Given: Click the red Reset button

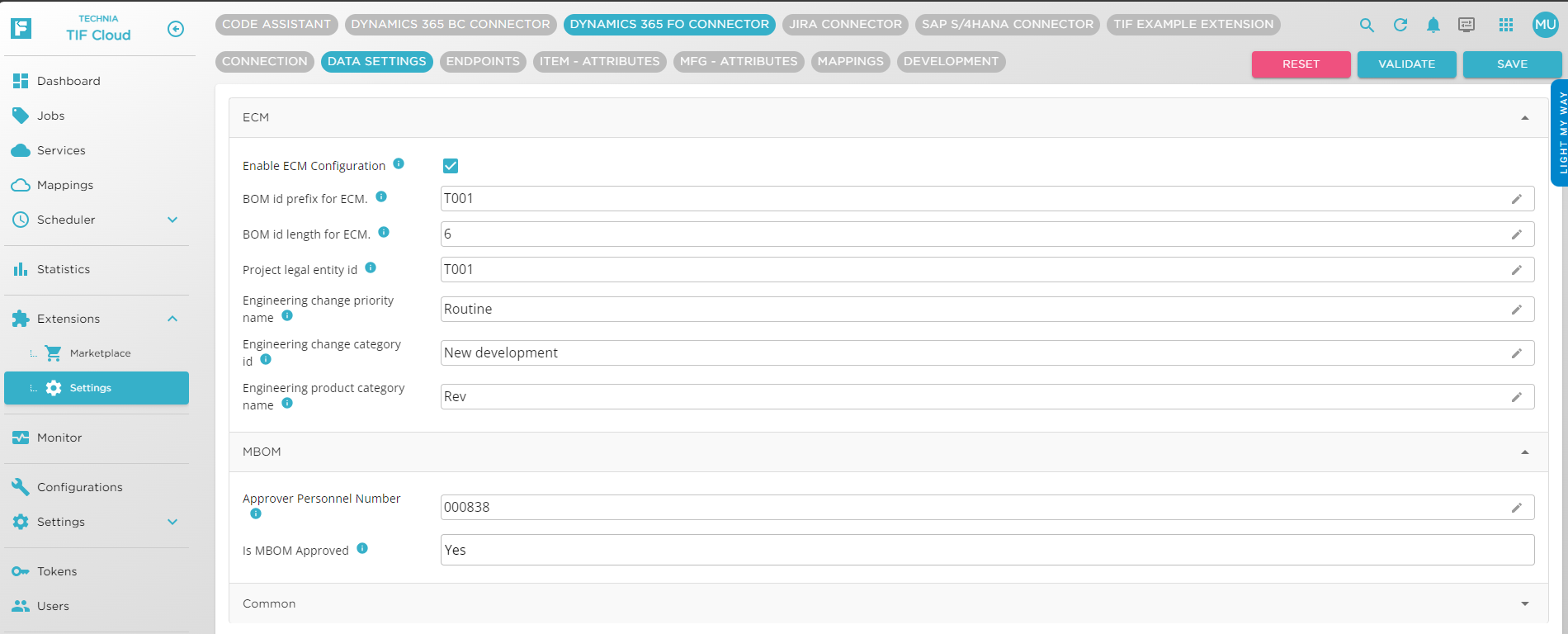Looking at the screenshot, I should pyautogui.click(x=1301, y=64).
